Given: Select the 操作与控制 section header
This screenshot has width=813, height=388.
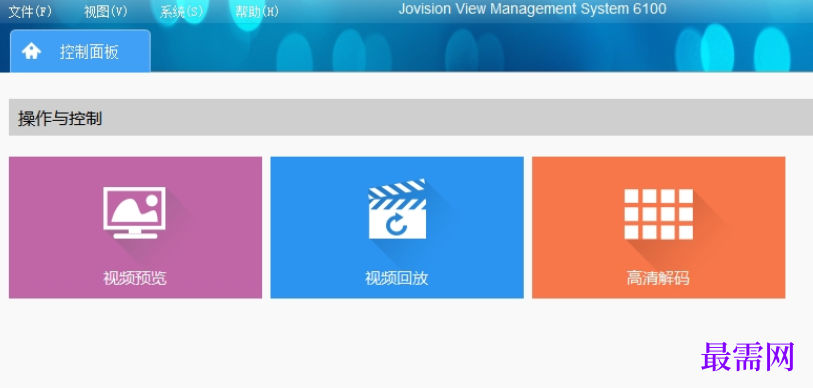Looking at the screenshot, I should coord(411,118).
